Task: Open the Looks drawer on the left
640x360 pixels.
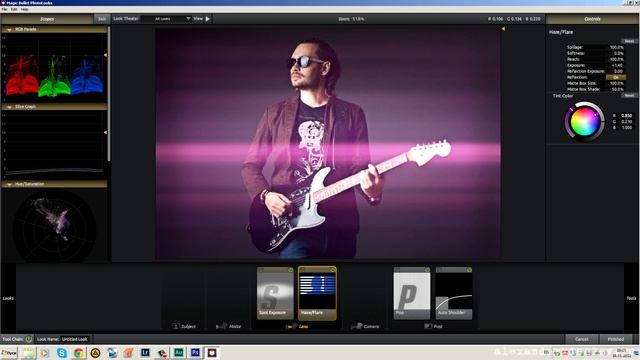Action: coord(8,298)
